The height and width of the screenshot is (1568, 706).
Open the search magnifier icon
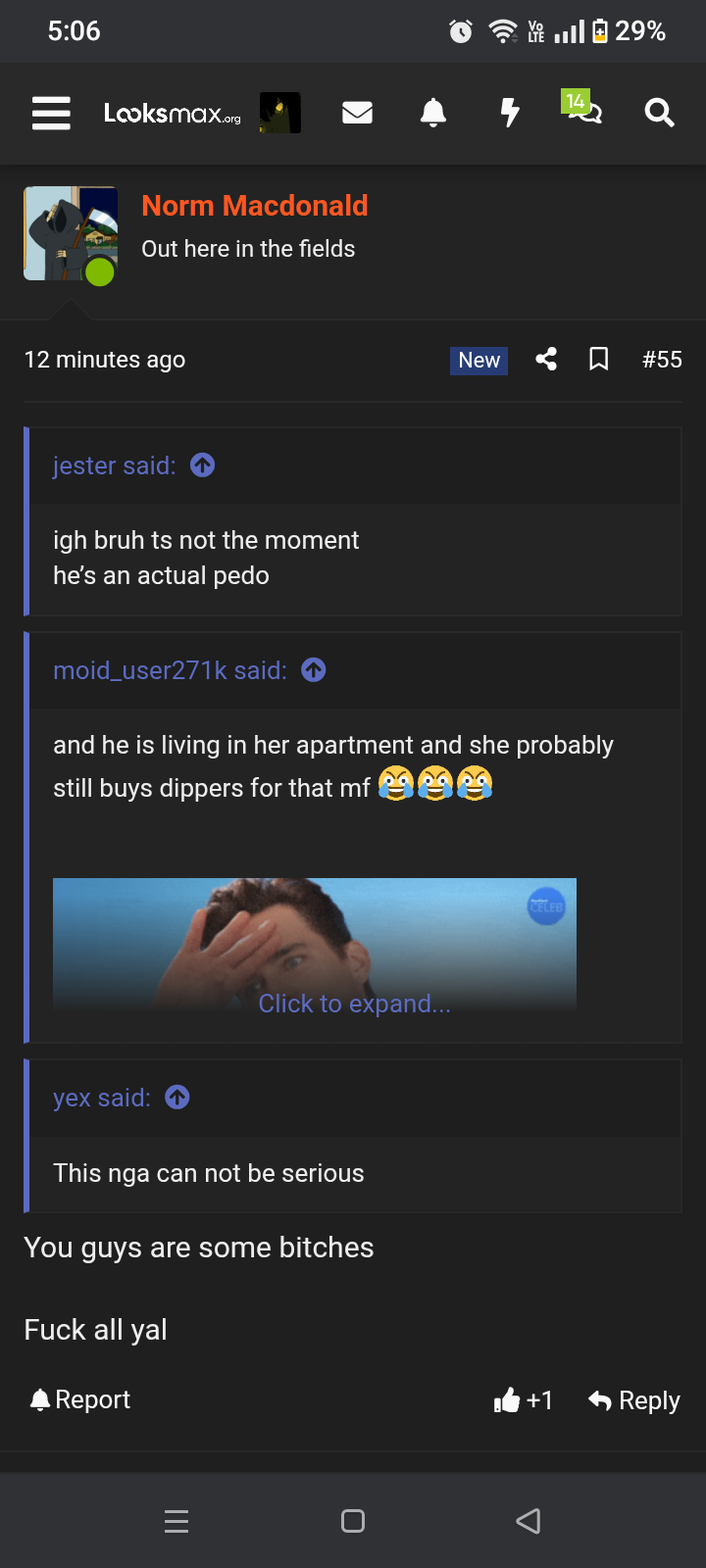[x=659, y=114]
